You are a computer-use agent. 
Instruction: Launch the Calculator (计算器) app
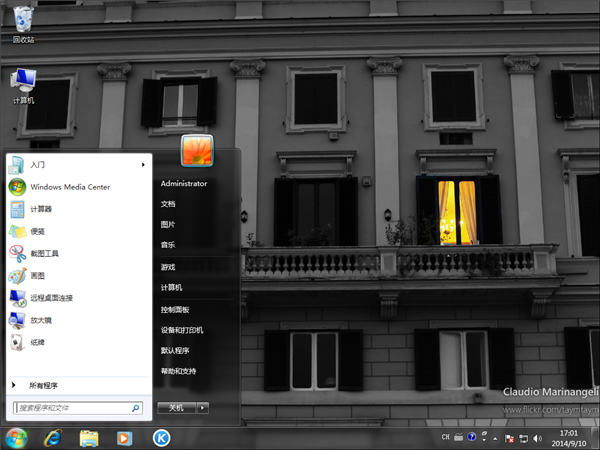point(41,209)
